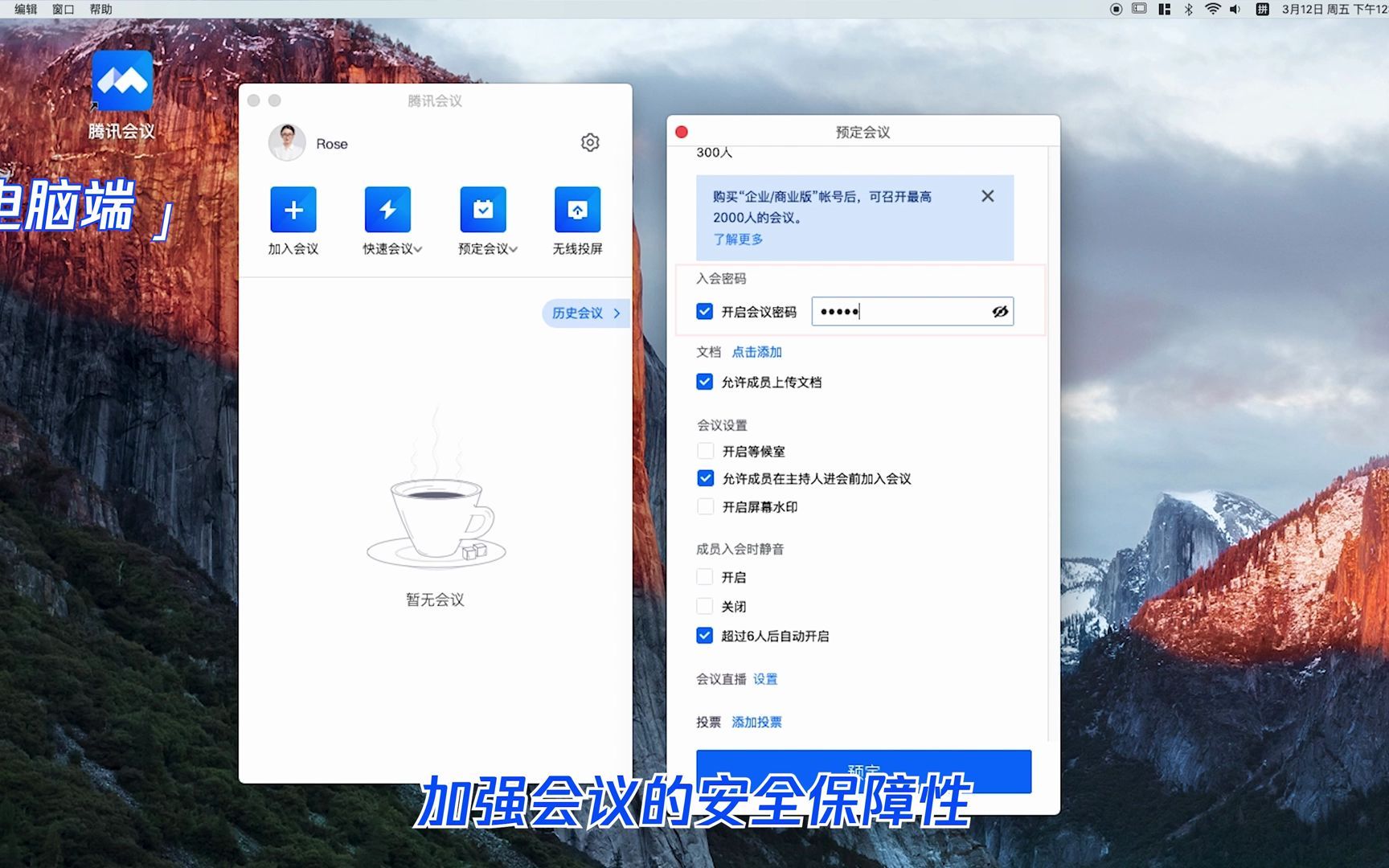1389x868 pixels.
Task: Click the Schedule Meeting calendar icon
Action: pos(483,210)
